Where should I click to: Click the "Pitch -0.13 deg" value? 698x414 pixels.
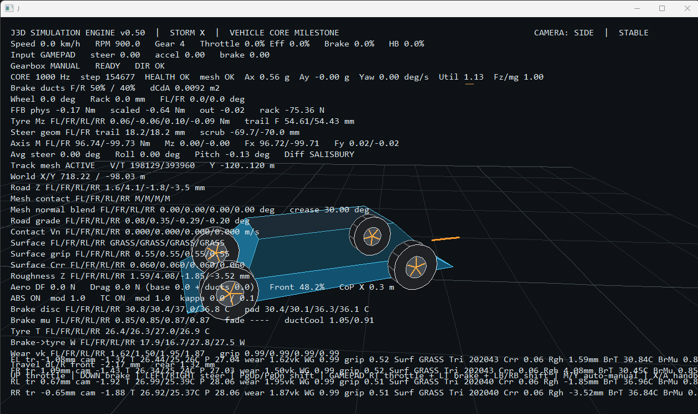coord(232,154)
